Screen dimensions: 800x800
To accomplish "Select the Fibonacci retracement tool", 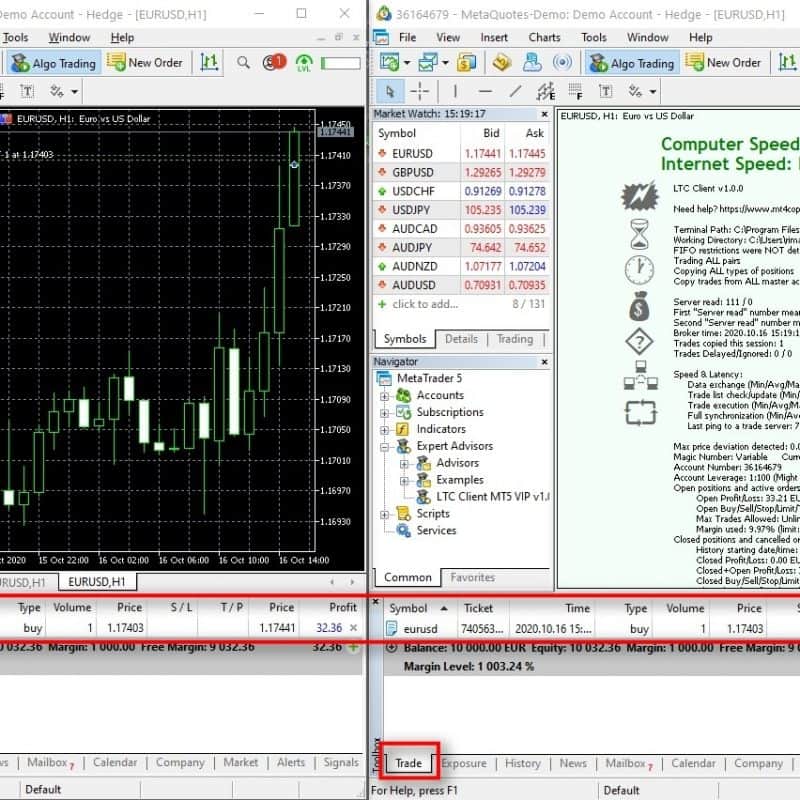I will click(576, 92).
